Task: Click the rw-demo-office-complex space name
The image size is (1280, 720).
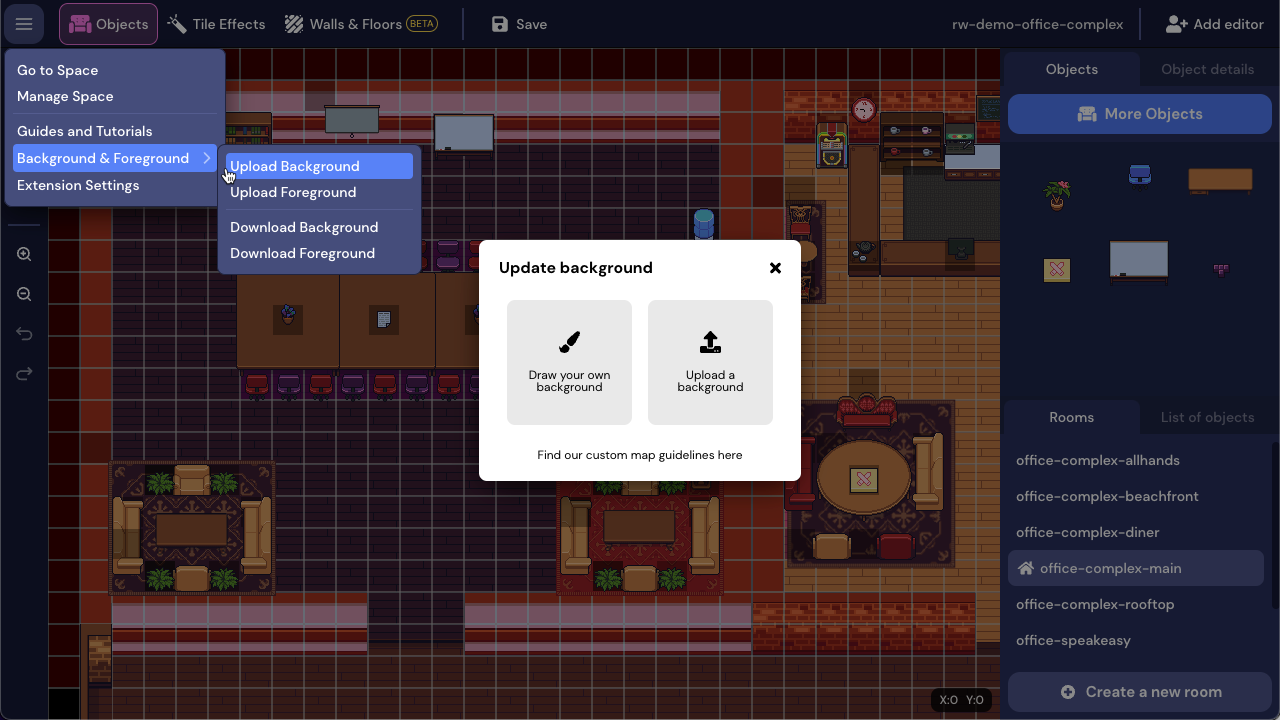Action: point(1037,24)
